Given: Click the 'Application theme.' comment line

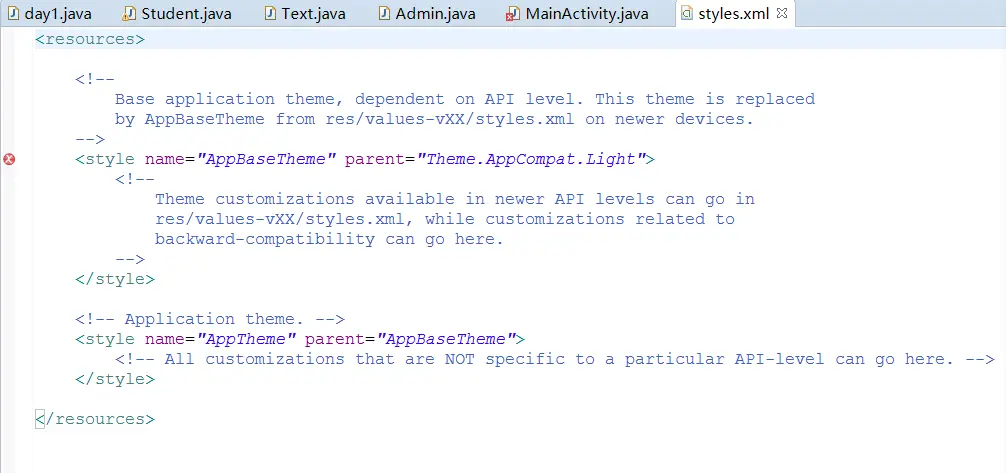Looking at the screenshot, I should tap(210, 319).
